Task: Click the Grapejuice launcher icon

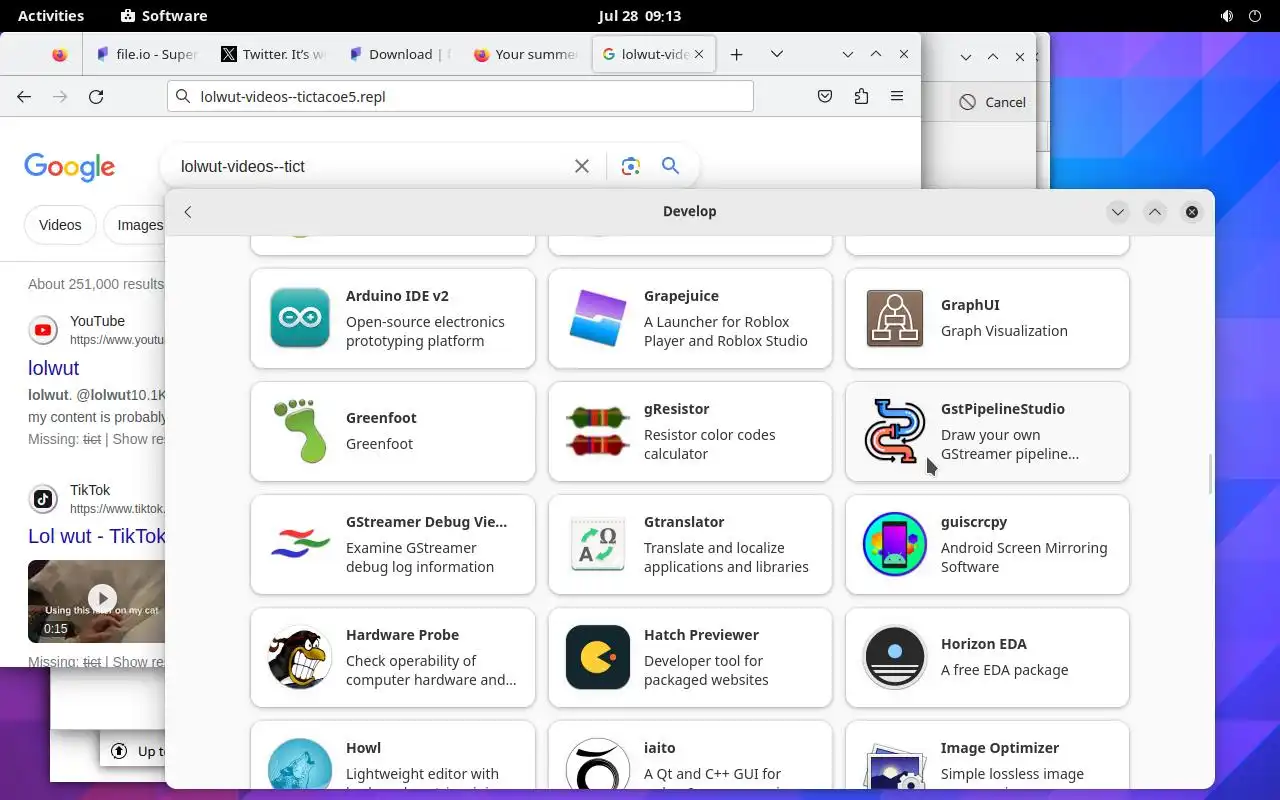Action: tap(598, 318)
